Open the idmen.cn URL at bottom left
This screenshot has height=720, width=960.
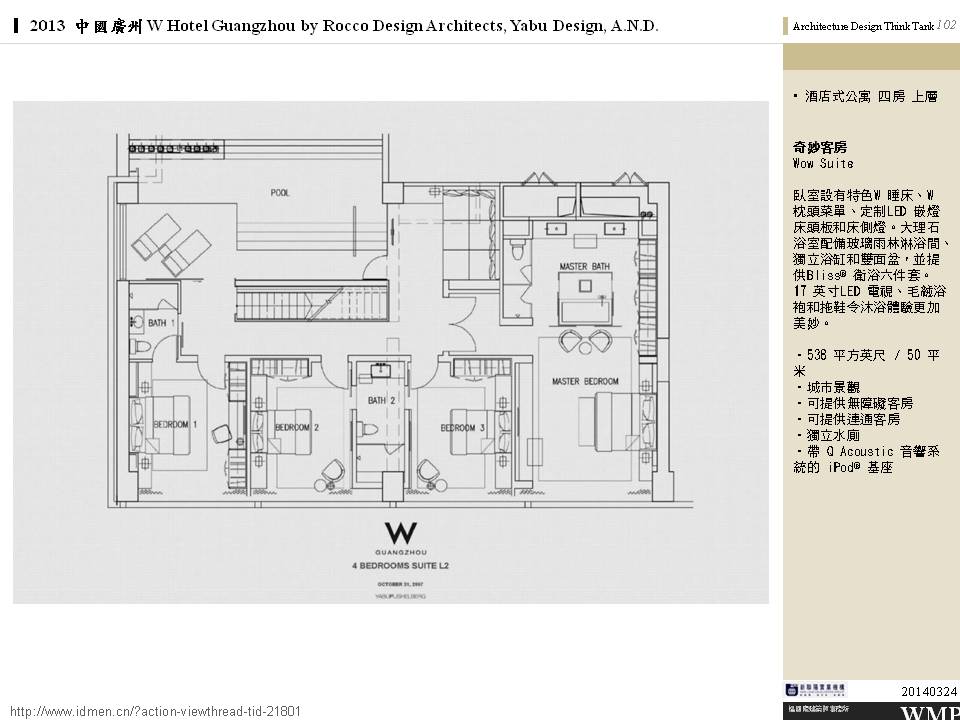click(155, 711)
